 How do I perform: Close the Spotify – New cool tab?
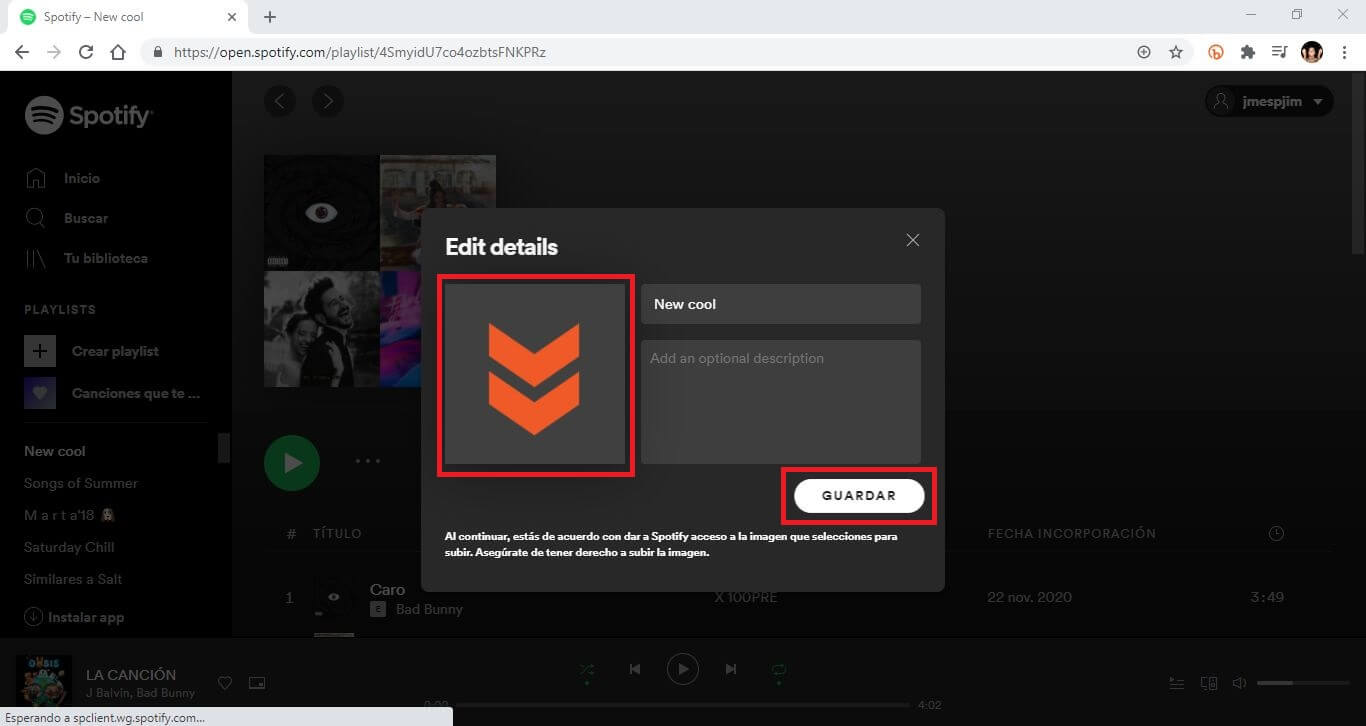[232, 17]
